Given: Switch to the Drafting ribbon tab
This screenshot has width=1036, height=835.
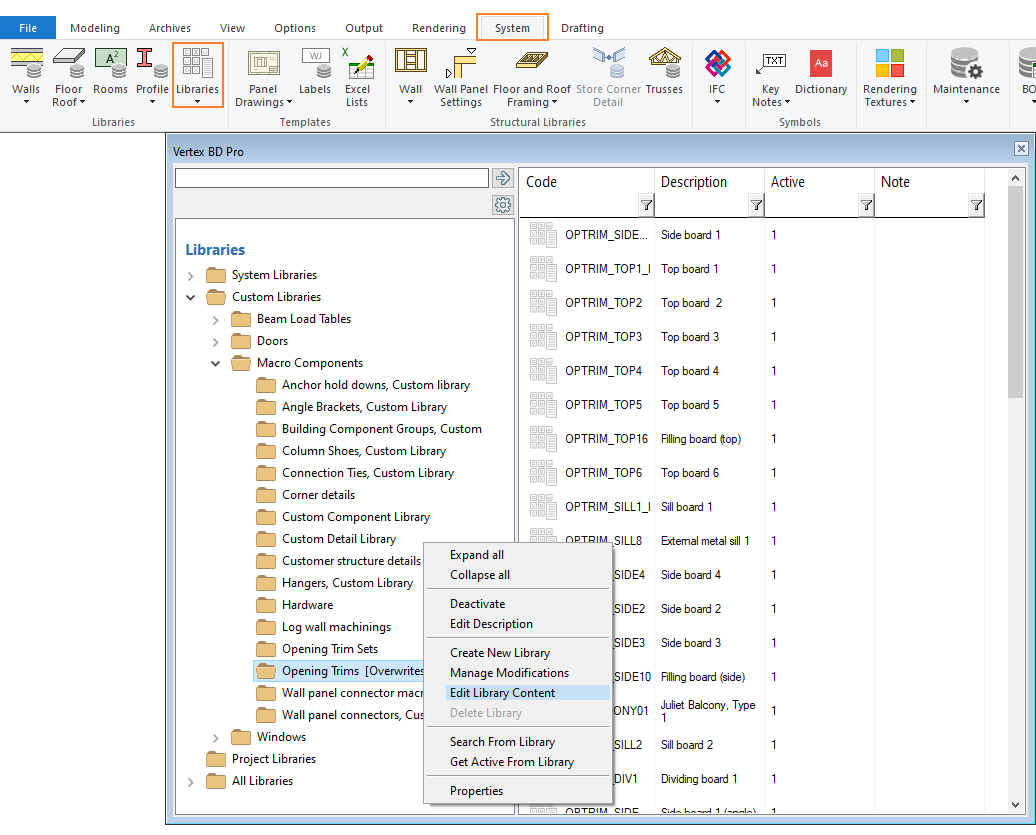Looking at the screenshot, I should (582, 28).
